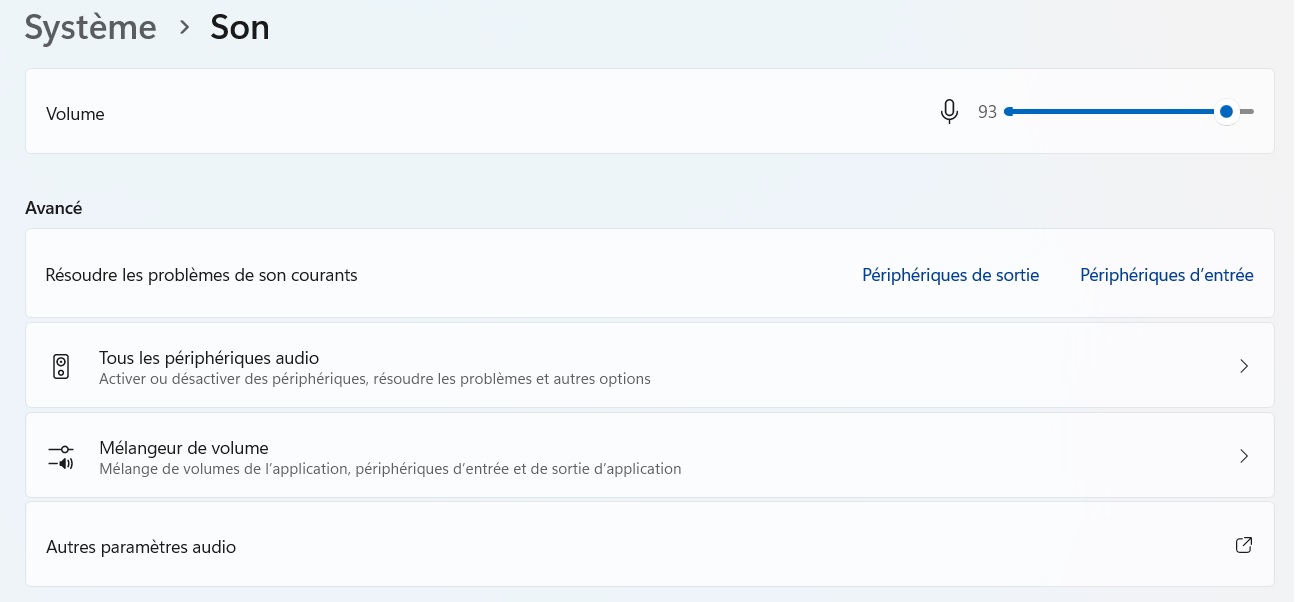Expand the chevron for Mélangeur de volume

(1244, 456)
